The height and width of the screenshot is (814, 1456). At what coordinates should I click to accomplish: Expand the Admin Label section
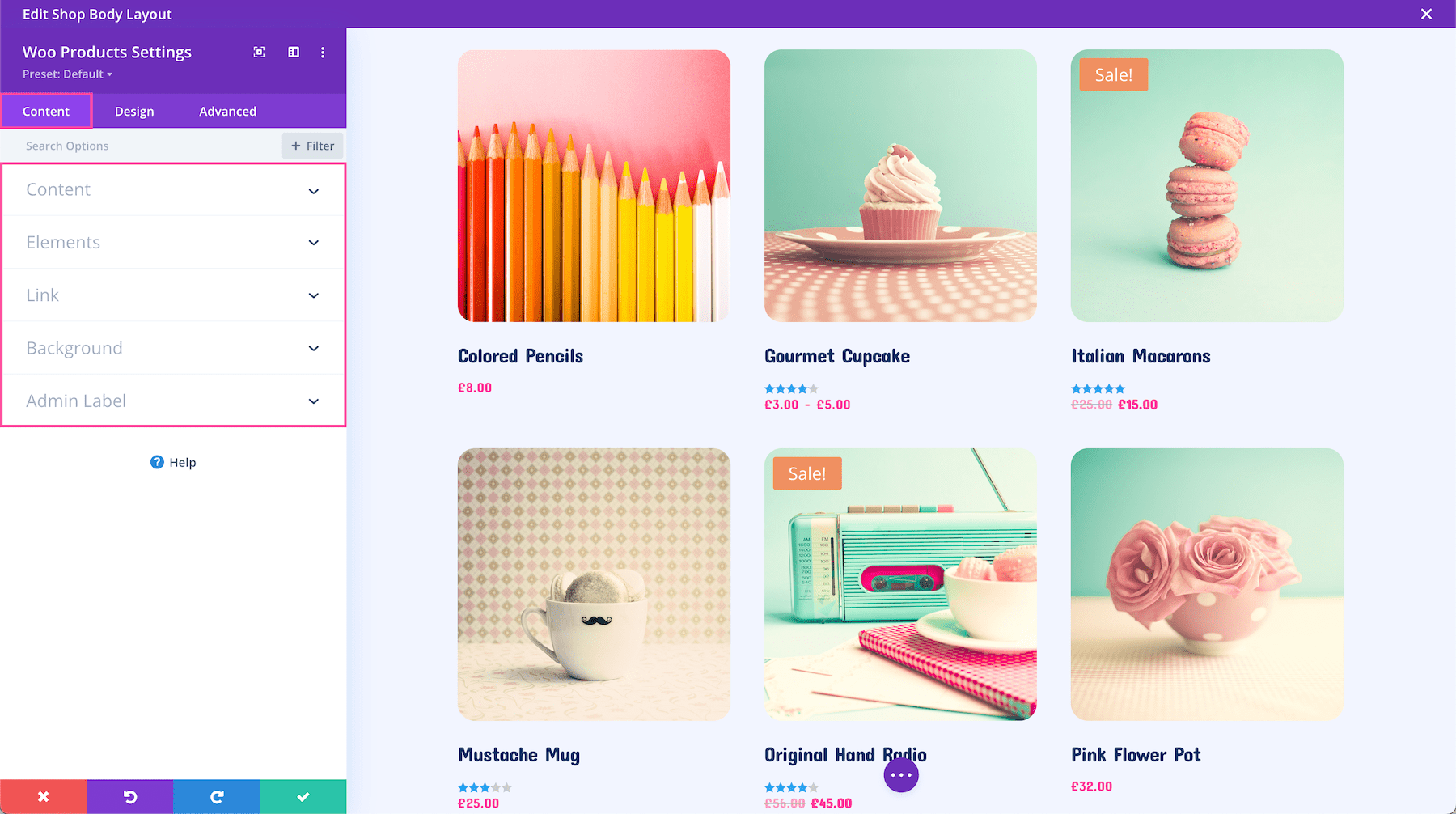[173, 401]
